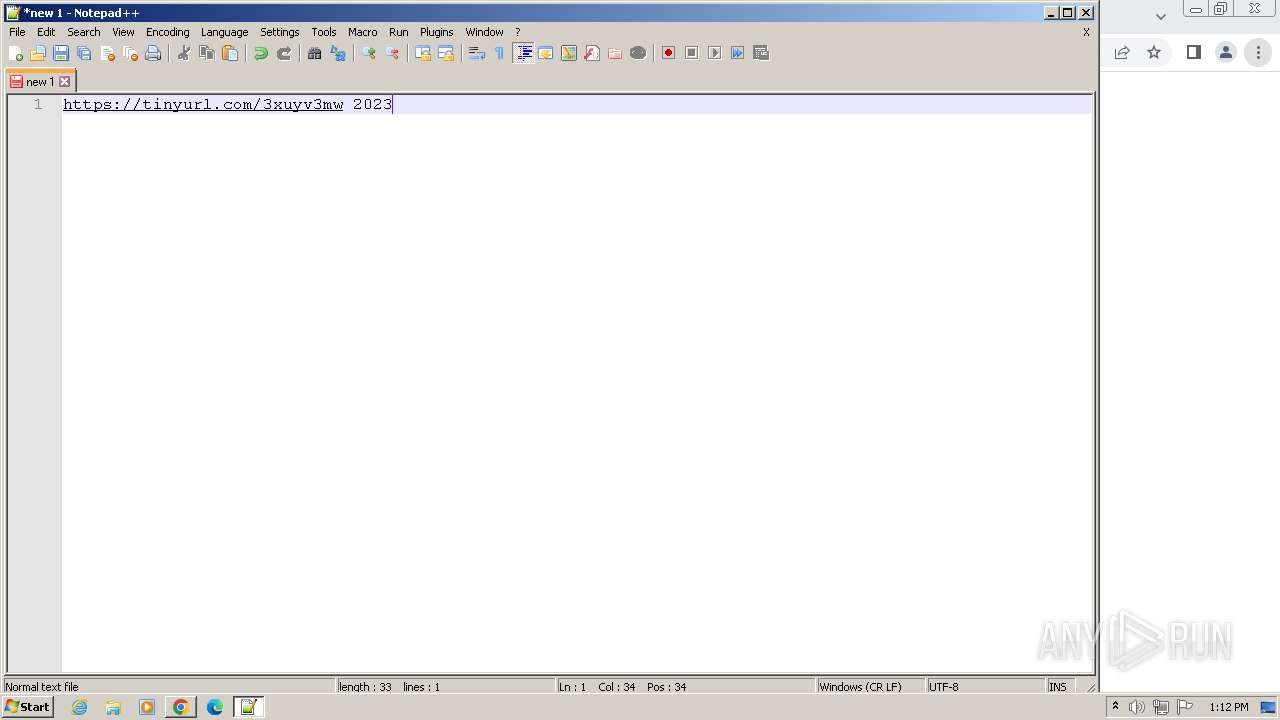Screen dimensions: 1280x720
Task: Start macro recording with red button
Action: point(669,53)
